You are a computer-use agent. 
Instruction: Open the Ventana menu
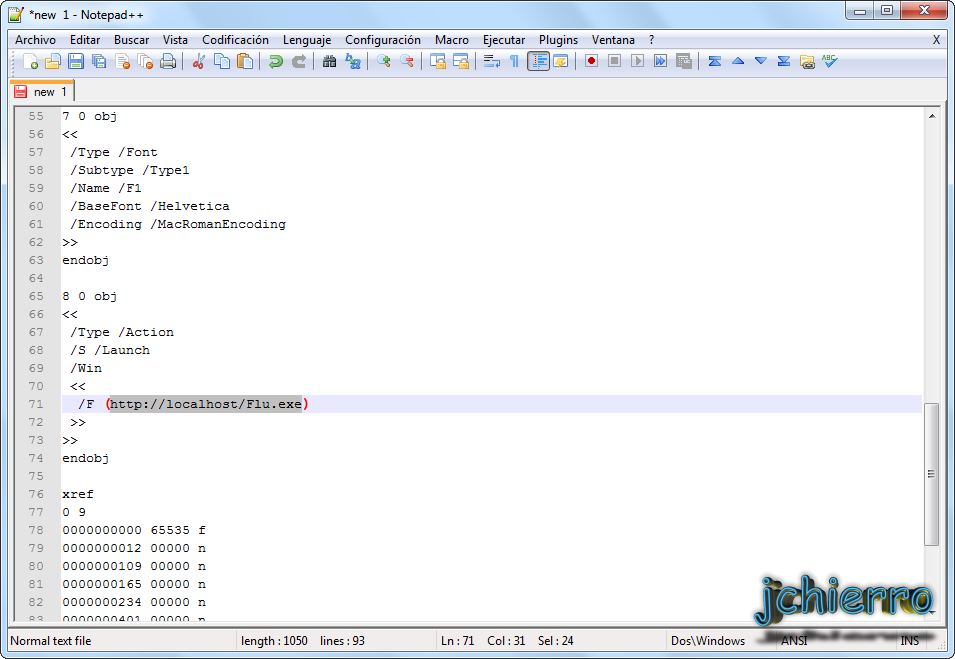pyautogui.click(x=613, y=40)
